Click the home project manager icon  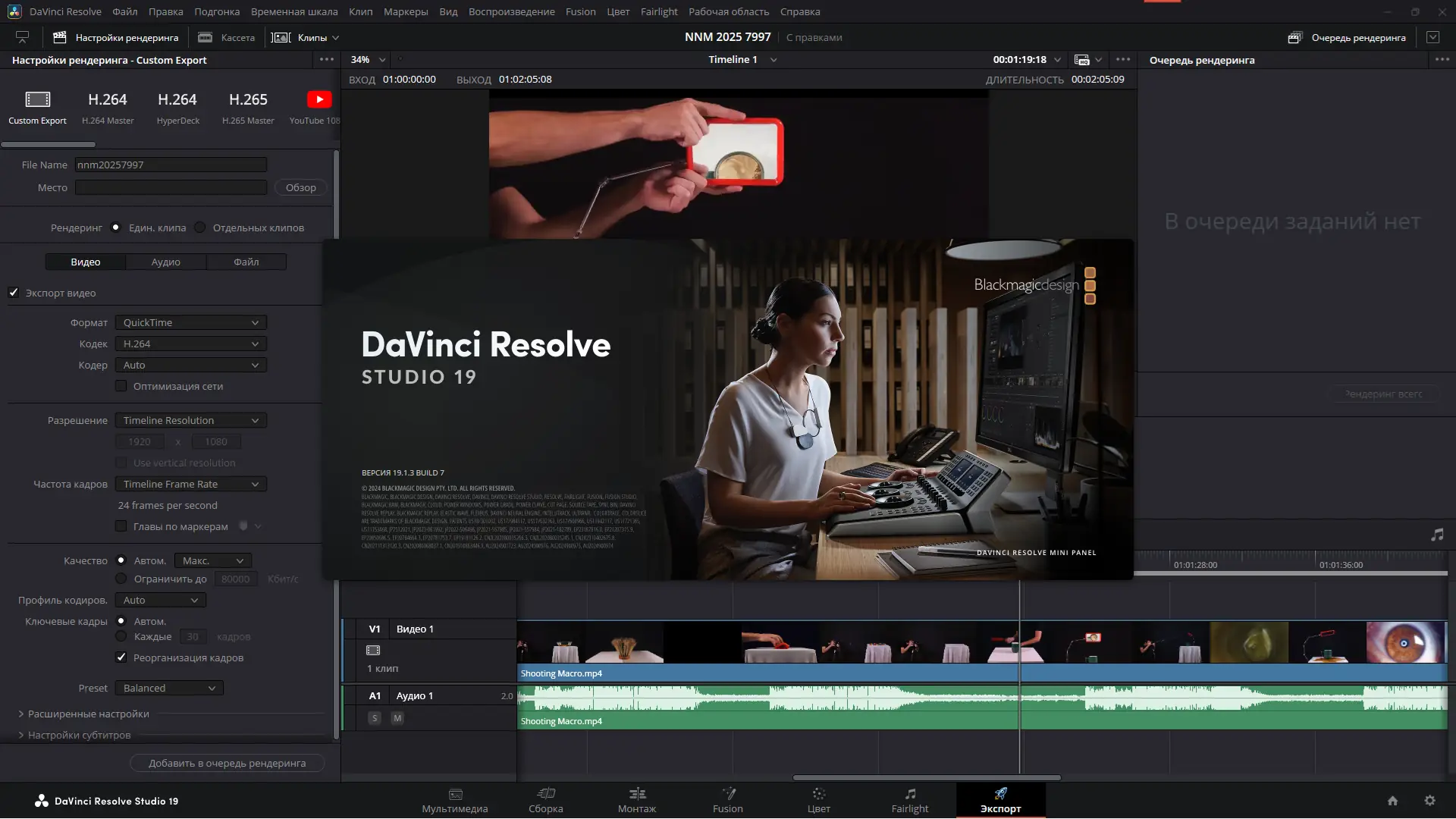[1392, 801]
